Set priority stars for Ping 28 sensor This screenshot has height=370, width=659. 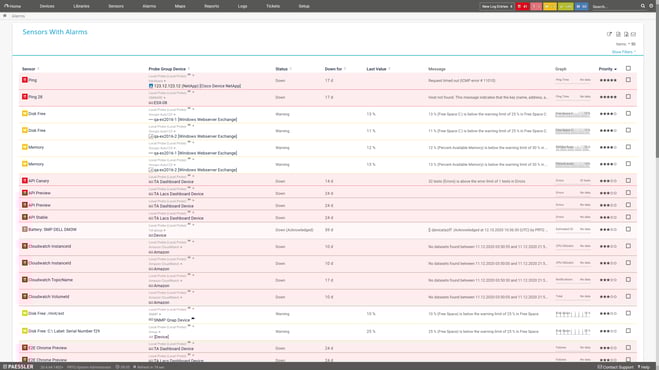click(x=608, y=97)
